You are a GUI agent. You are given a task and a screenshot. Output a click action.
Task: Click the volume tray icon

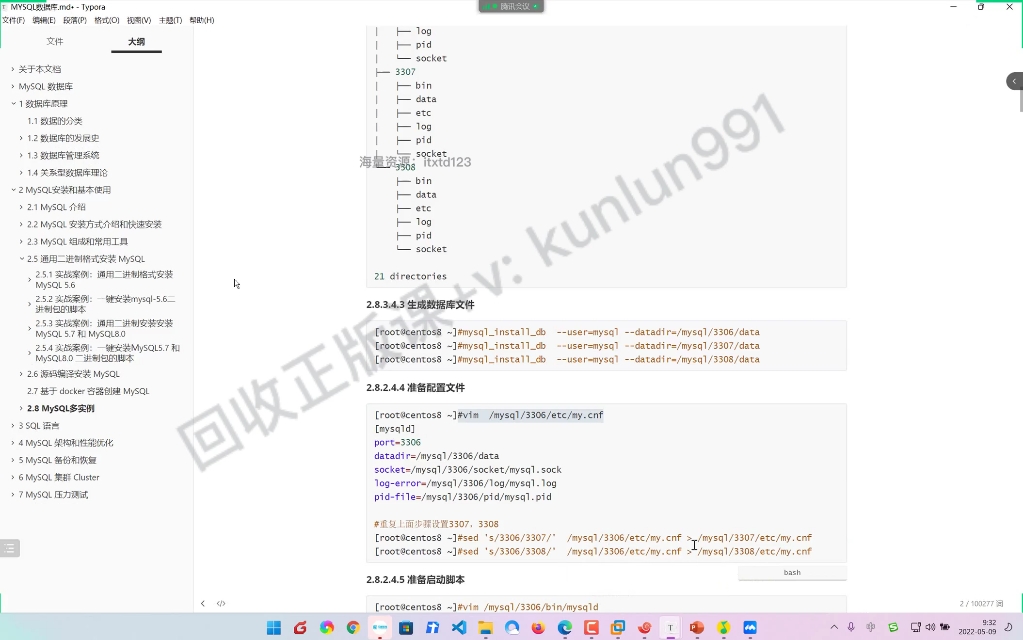coord(930,627)
